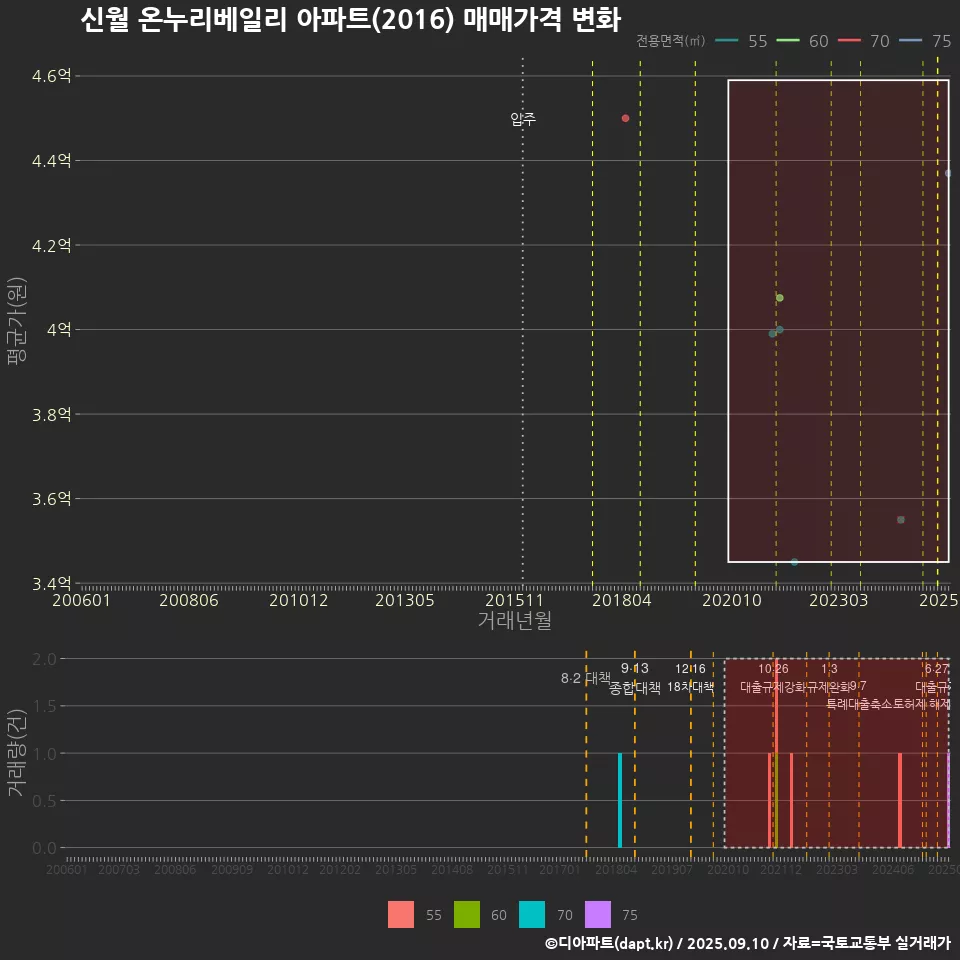Select the cyan 70 swatch in bottom legend
Screen dimensions: 960x960
533,914
